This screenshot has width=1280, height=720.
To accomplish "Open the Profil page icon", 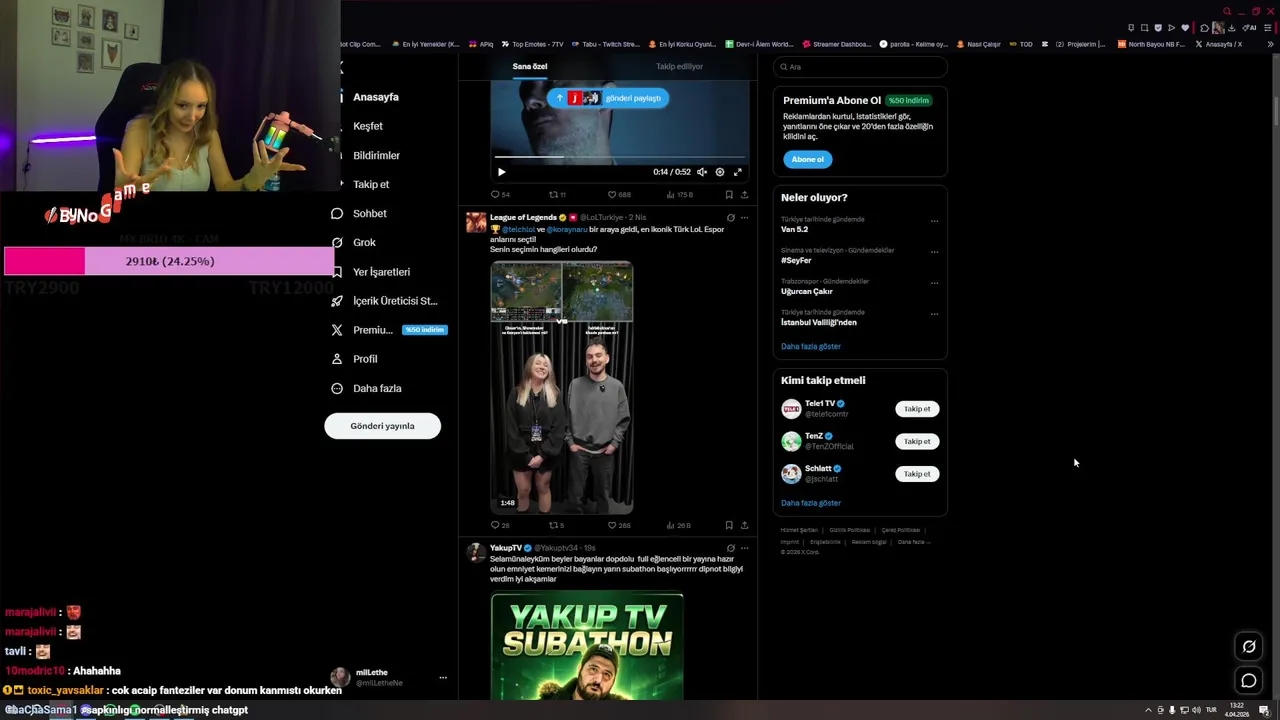I will 337,359.
